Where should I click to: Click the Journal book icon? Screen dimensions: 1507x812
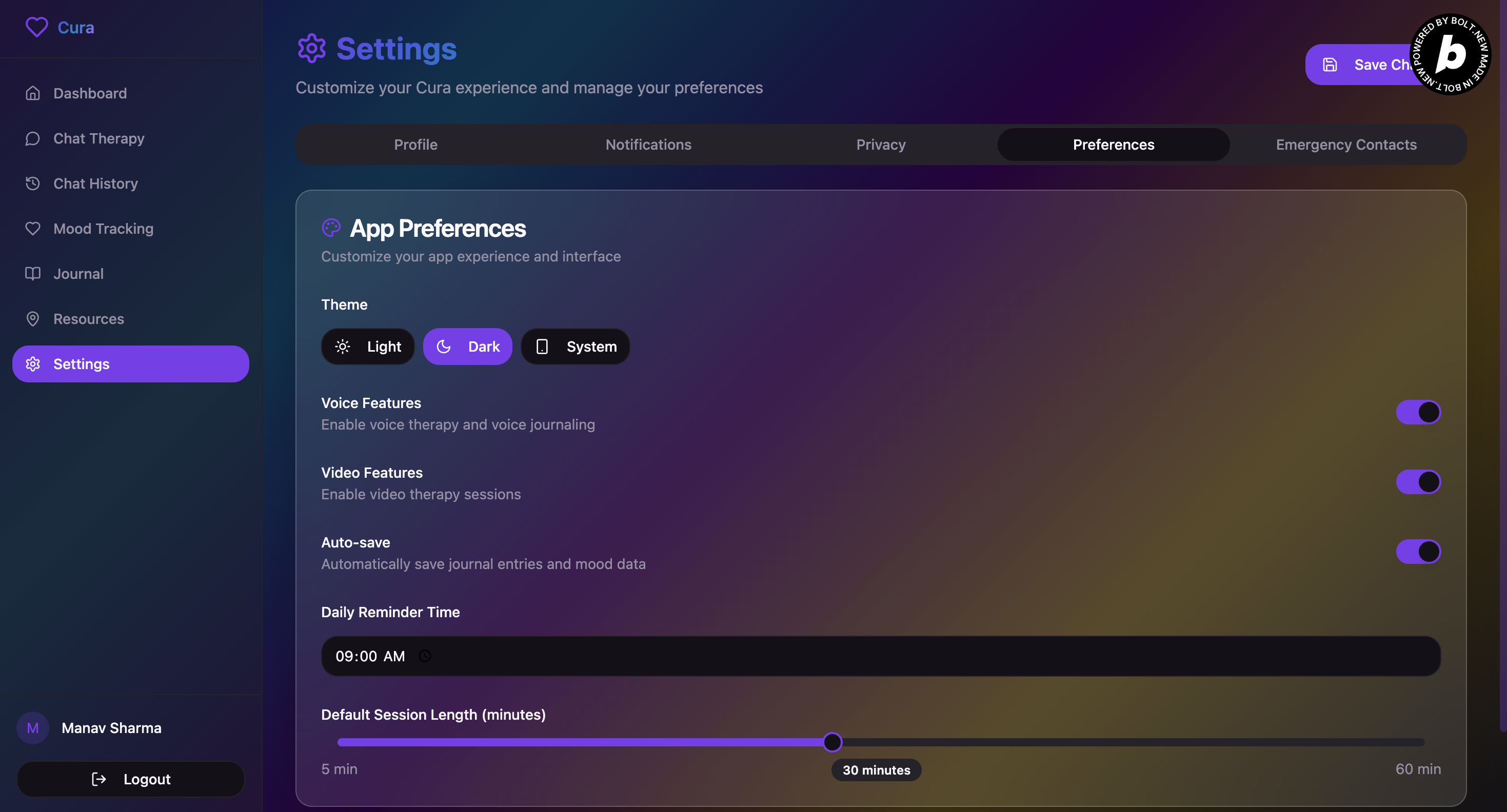coord(33,274)
